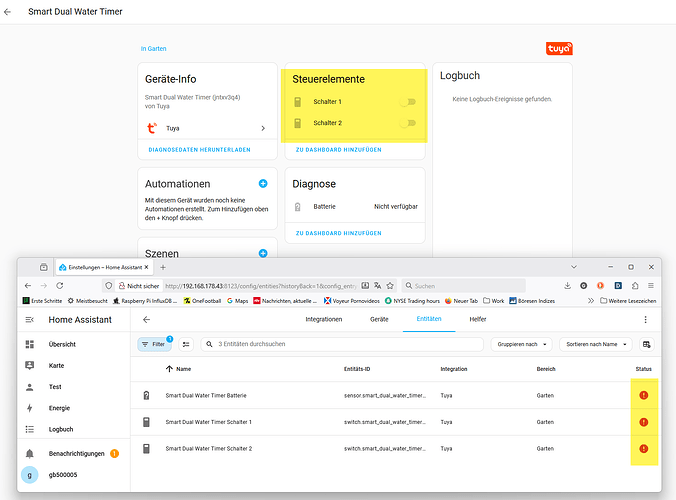Open 'Sortieren nach Name' dropdown
The width and height of the screenshot is (676, 500).
pos(596,344)
